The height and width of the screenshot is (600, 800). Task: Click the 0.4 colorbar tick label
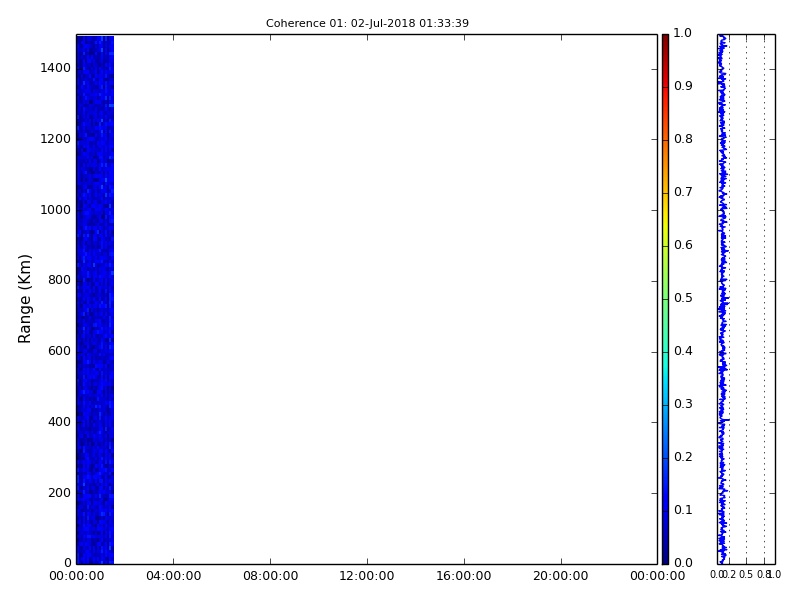(683, 351)
